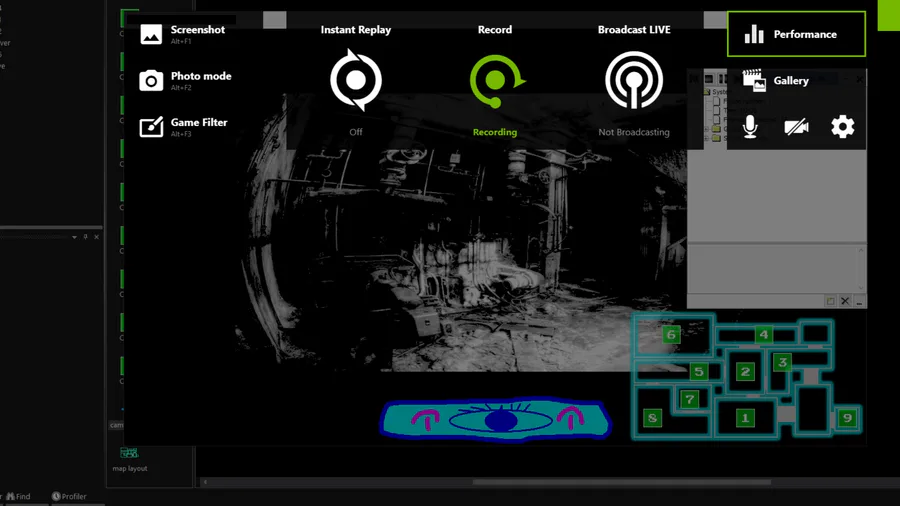The image size is (900, 506).
Task: Click the Instant Replay Off status label
Action: (356, 132)
